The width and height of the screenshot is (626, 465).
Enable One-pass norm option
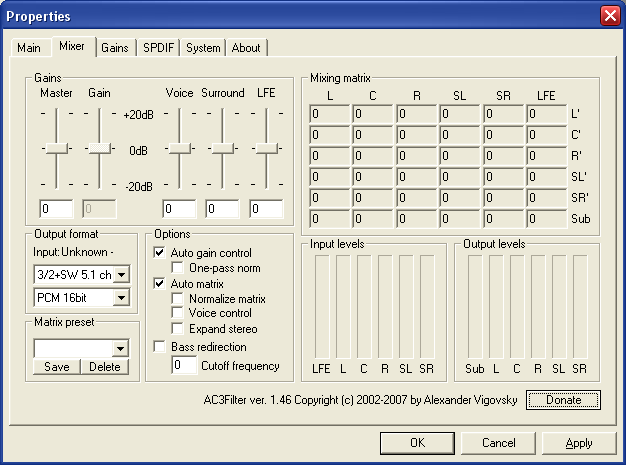pyautogui.click(x=179, y=268)
